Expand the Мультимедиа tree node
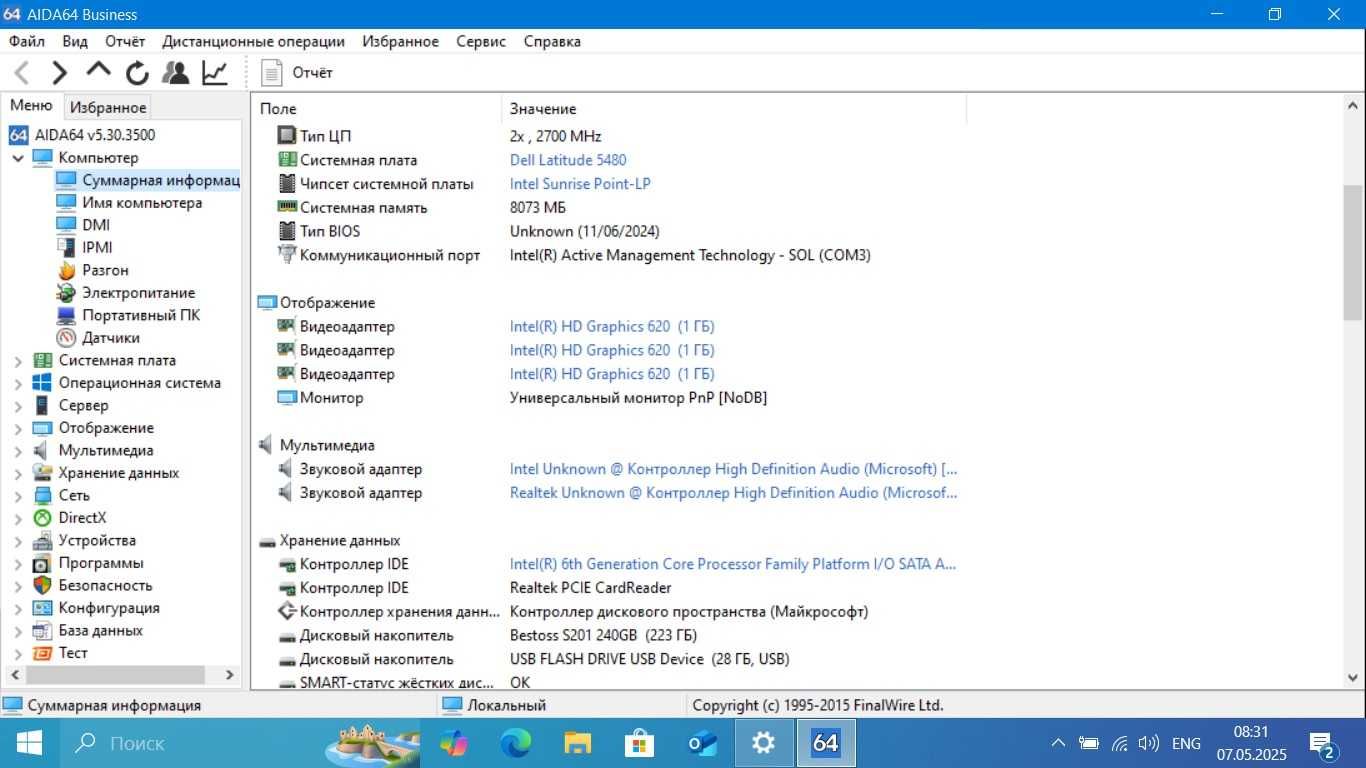This screenshot has width=1366, height=768. click(x=18, y=451)
